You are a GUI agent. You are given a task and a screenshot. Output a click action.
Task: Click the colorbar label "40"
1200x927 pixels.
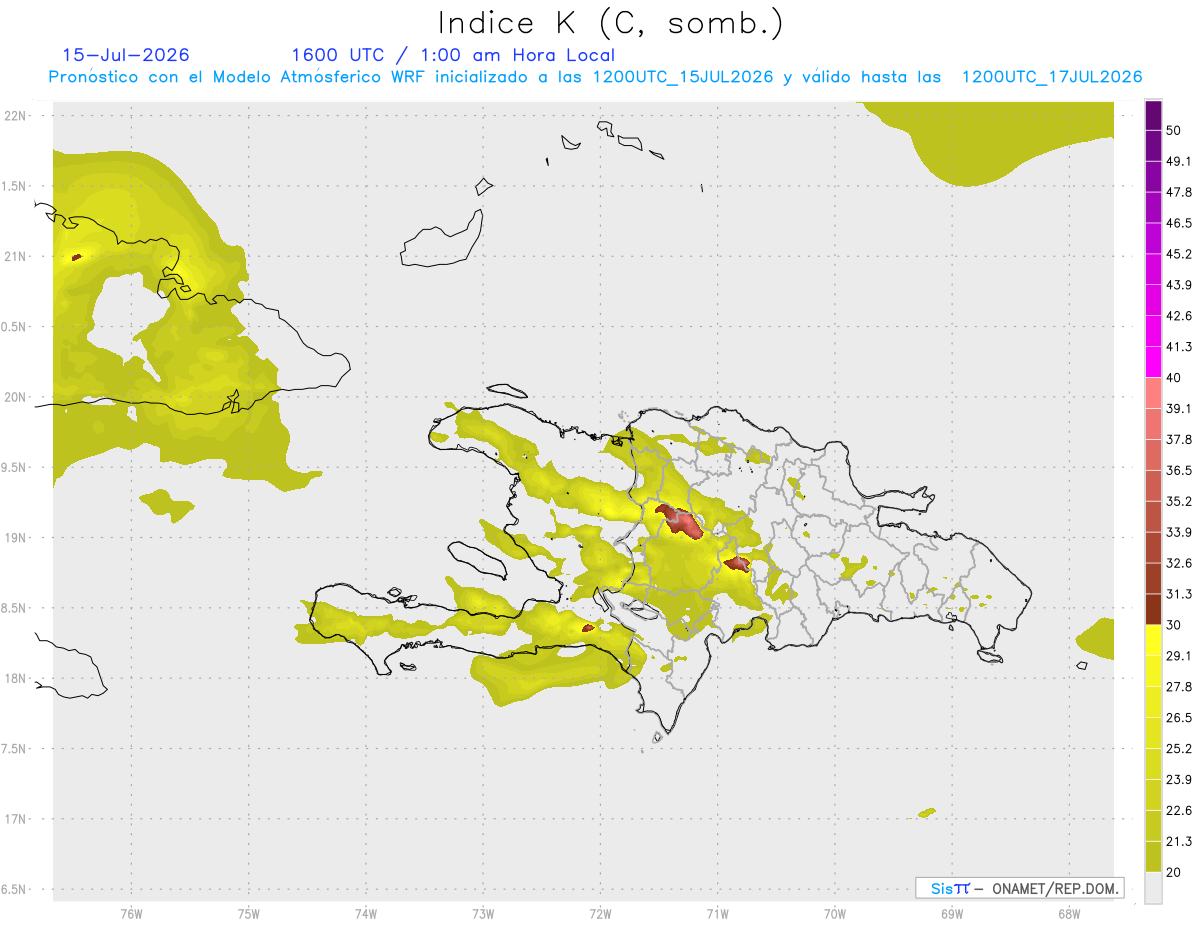point(1174,378)
